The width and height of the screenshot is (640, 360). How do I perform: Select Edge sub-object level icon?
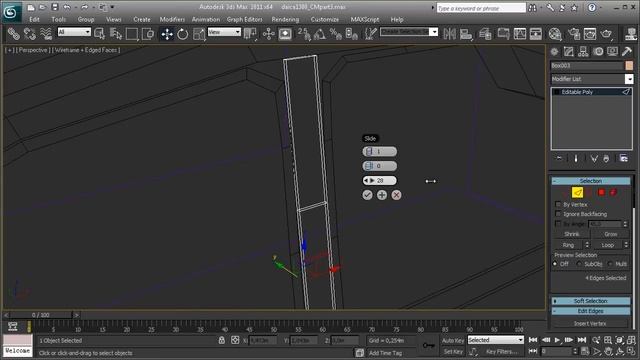(577, 192)
